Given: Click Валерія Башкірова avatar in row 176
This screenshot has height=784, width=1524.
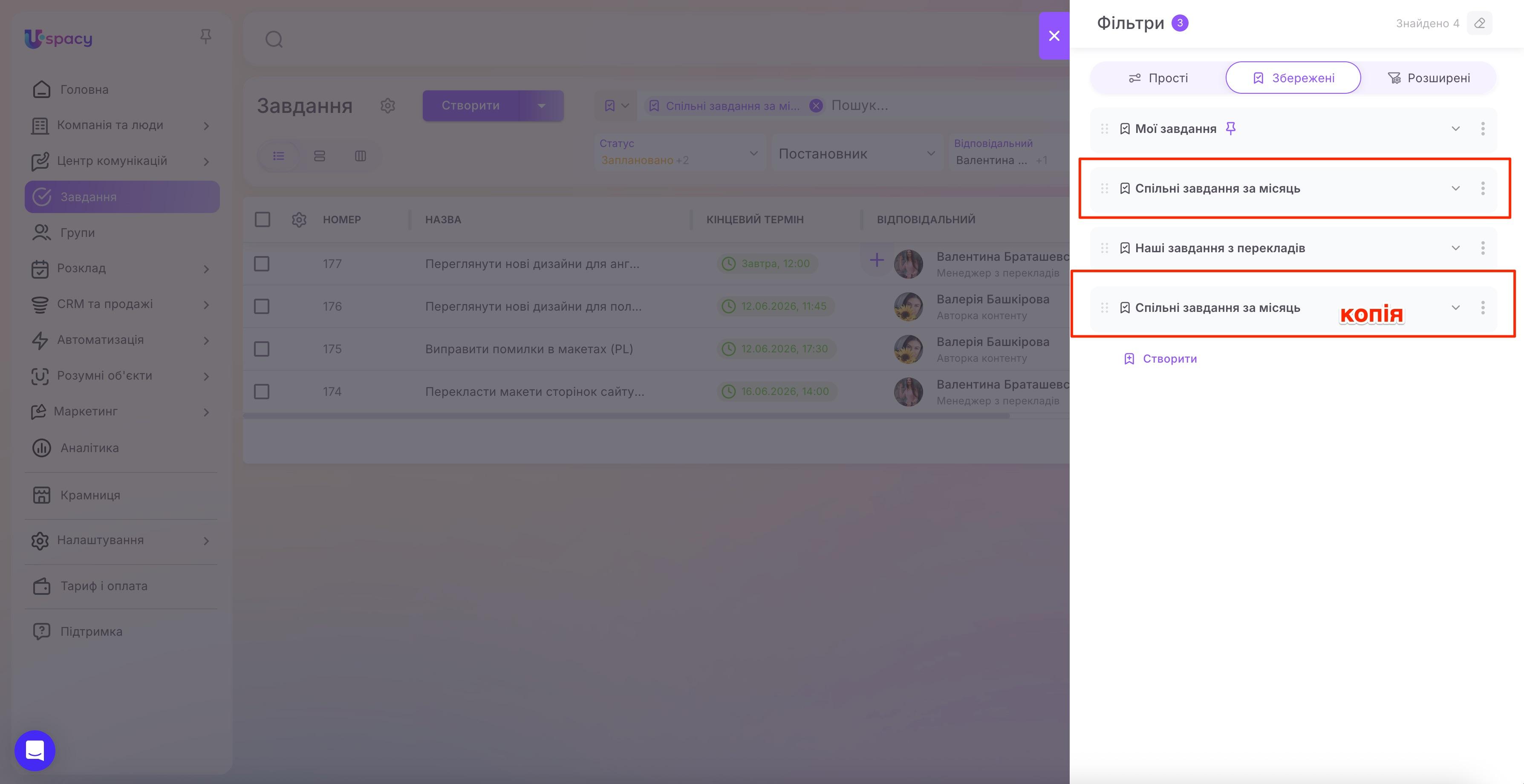Looking at the screenshot, I should (x=908, y=306).
